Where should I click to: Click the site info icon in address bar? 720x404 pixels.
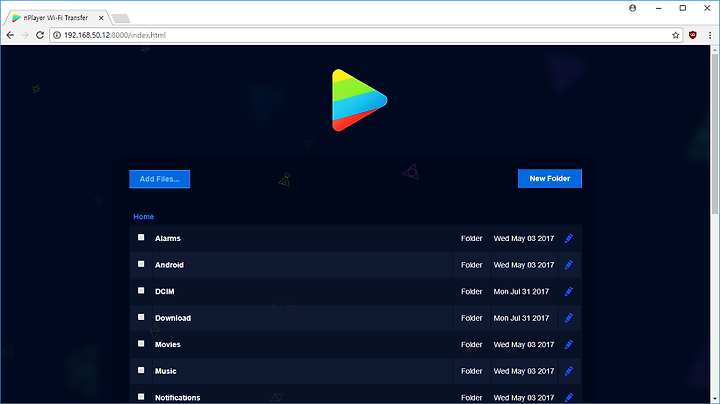point(57,35)
